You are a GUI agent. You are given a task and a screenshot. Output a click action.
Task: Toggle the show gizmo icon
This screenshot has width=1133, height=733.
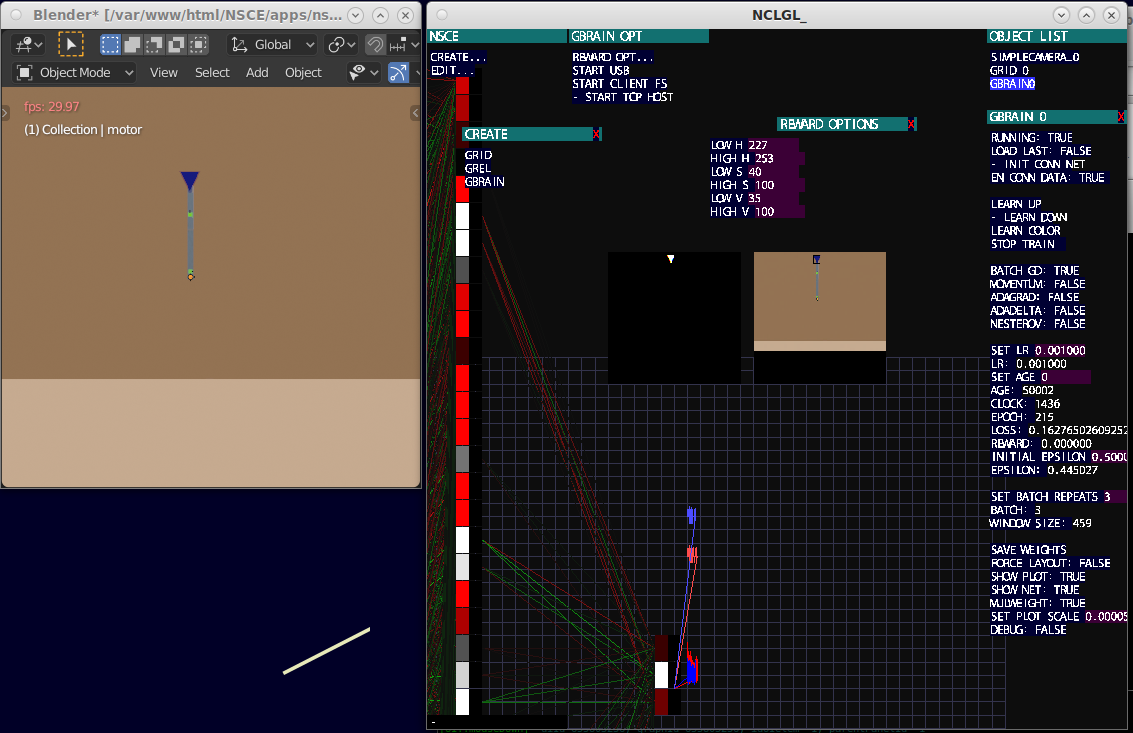tap(399, 72)
